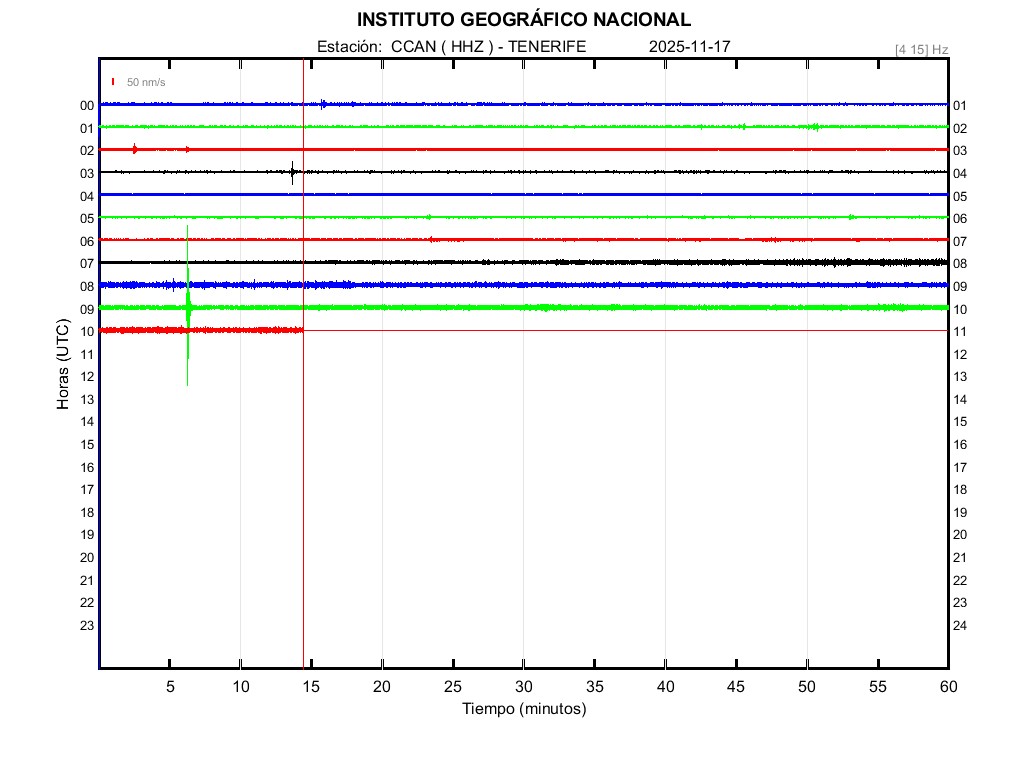This screenshot has width=1024, height=768.
Task: Click the 24 hour label on the right axis
Action: pos(959,626)
